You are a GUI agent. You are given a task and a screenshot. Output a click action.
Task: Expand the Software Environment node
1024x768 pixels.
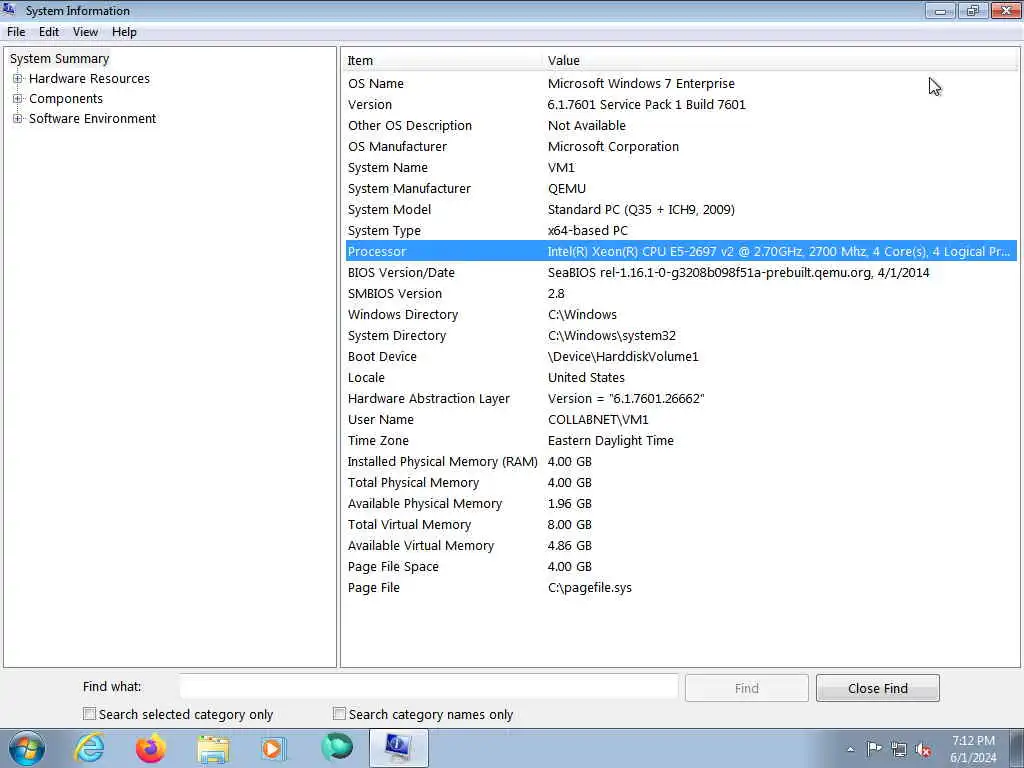[x=18, y=118]
